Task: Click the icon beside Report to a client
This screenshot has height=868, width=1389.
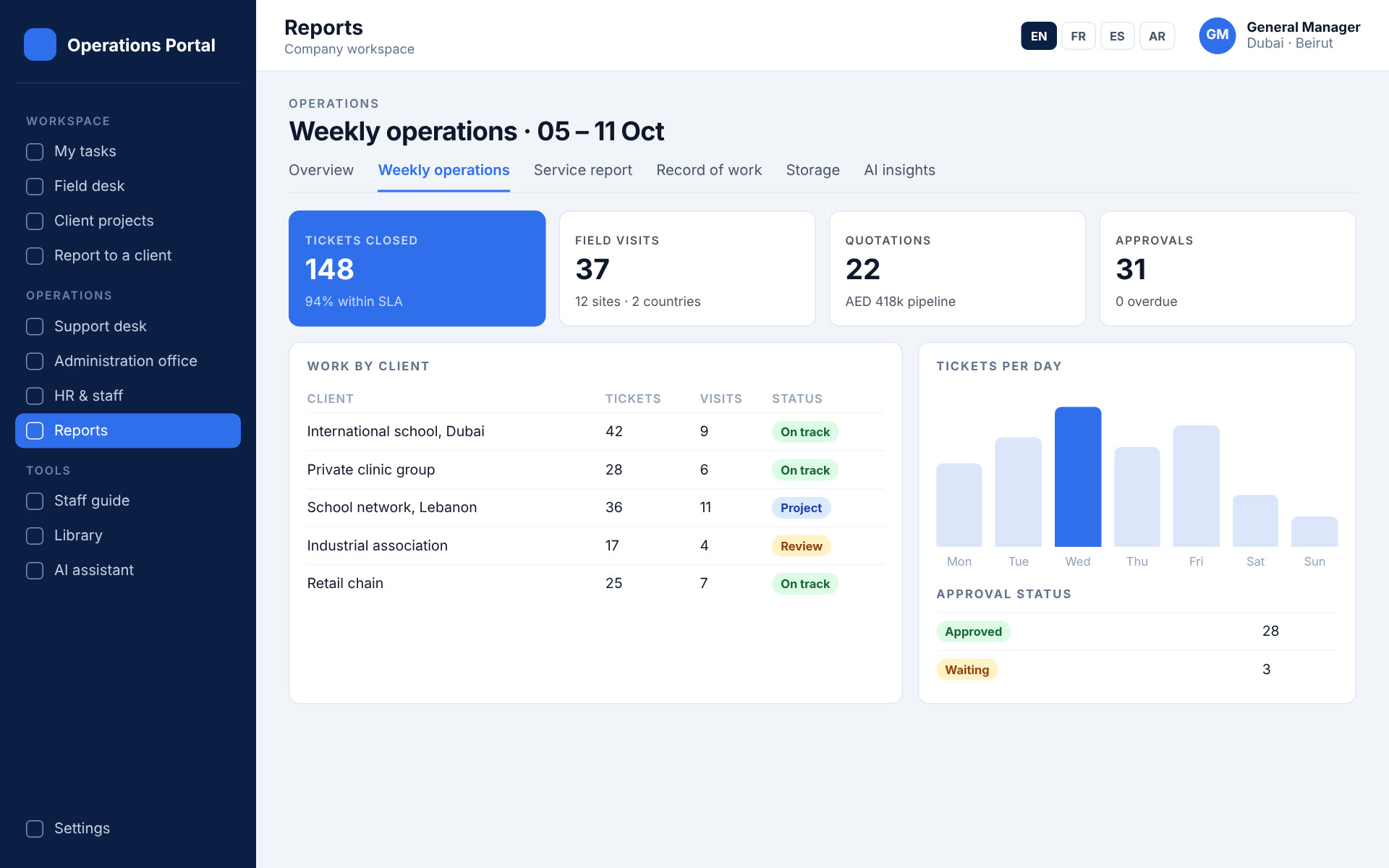Action: tap(35, 256)
